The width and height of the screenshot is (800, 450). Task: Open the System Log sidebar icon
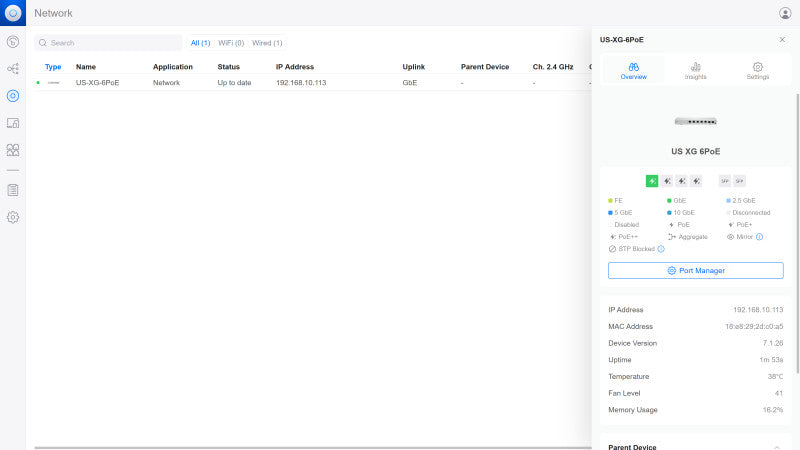(x=13, y=190)
